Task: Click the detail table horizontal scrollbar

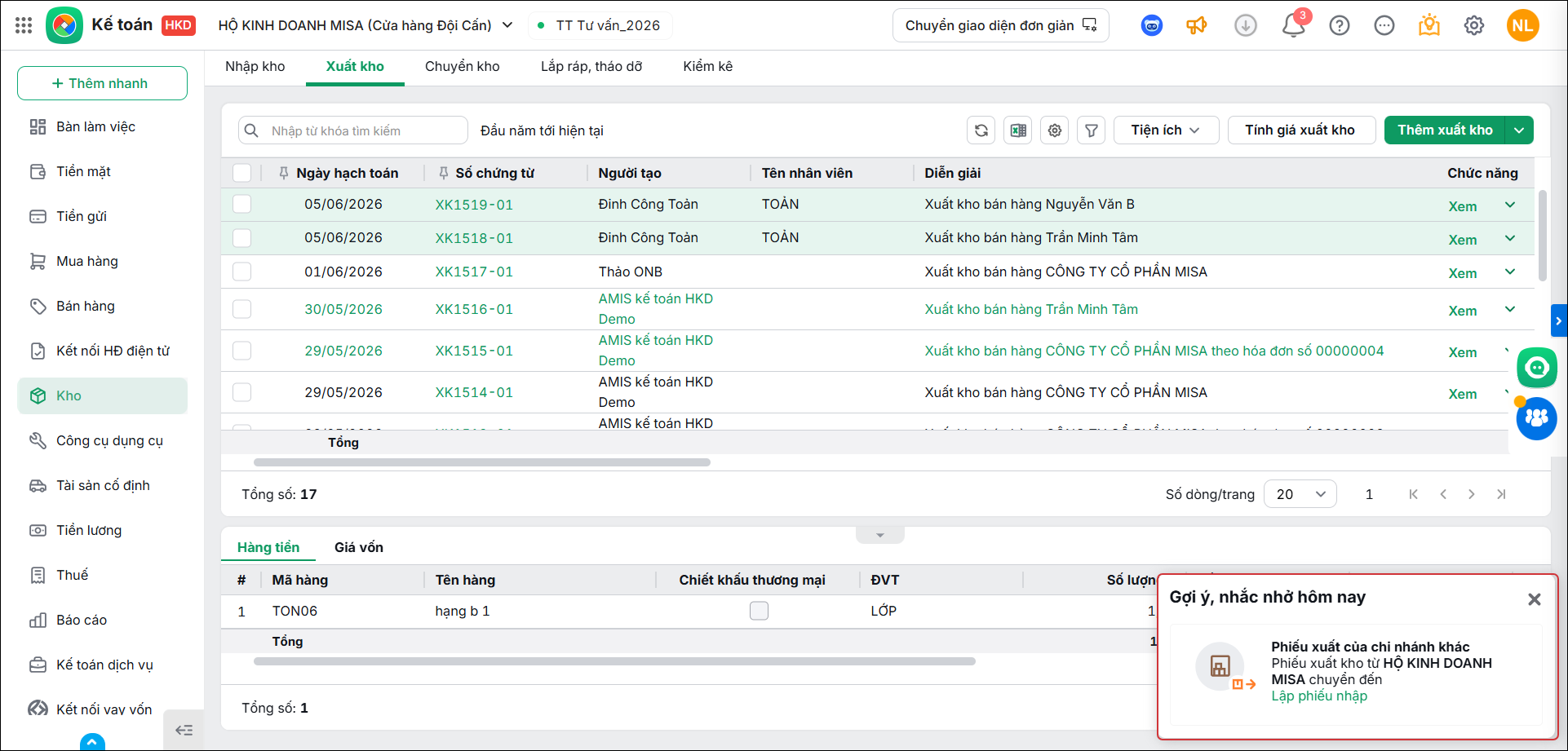Action: point(614,661)
